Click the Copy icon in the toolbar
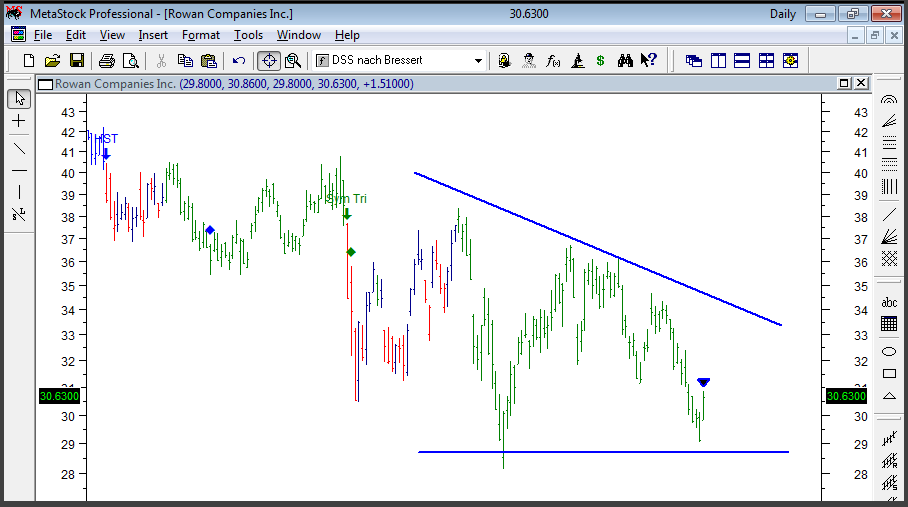This screenshot has width=908, height=507. click(x=185, y=60)
